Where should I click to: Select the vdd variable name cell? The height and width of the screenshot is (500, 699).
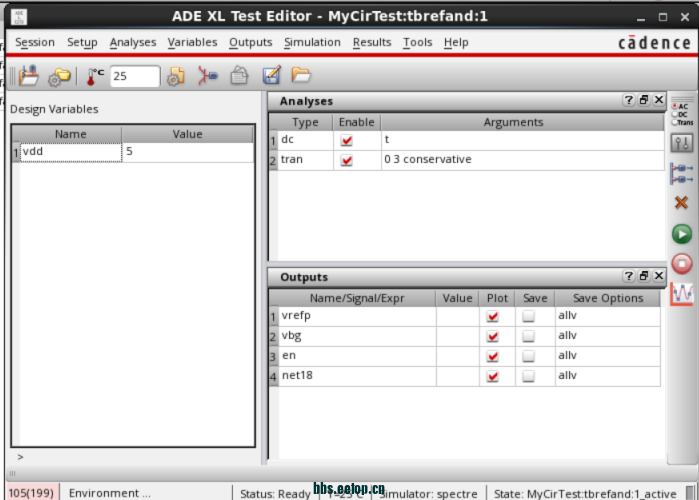71,152
